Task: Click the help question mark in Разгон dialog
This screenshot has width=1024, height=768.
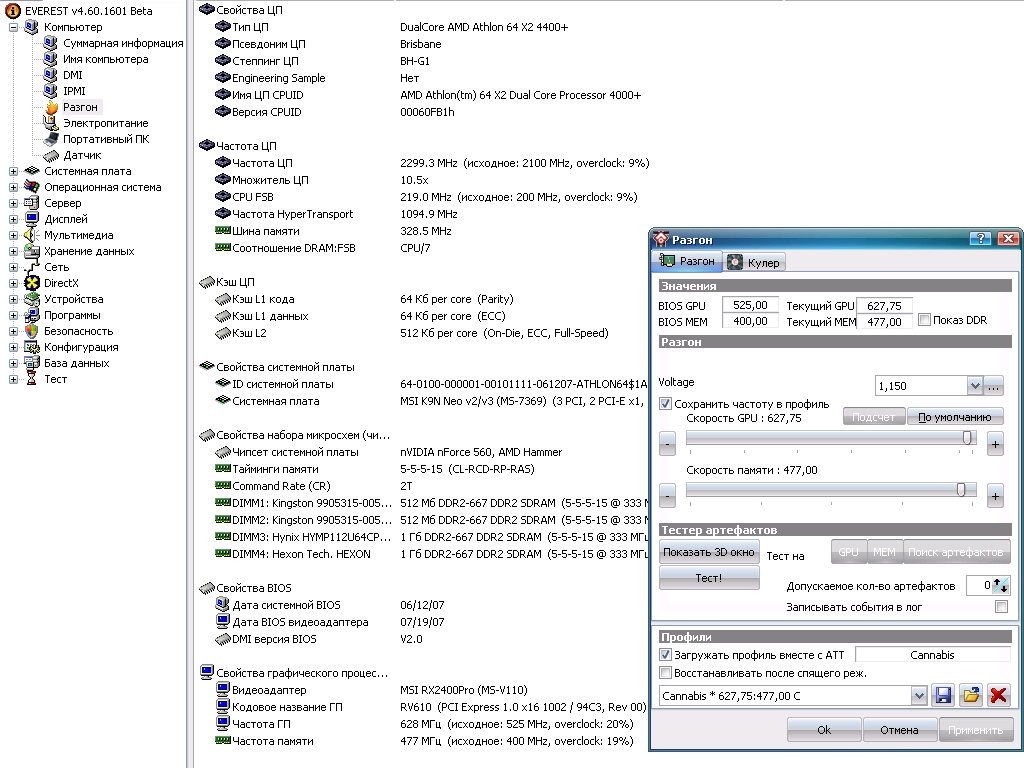Action: (x=980, y=239)
